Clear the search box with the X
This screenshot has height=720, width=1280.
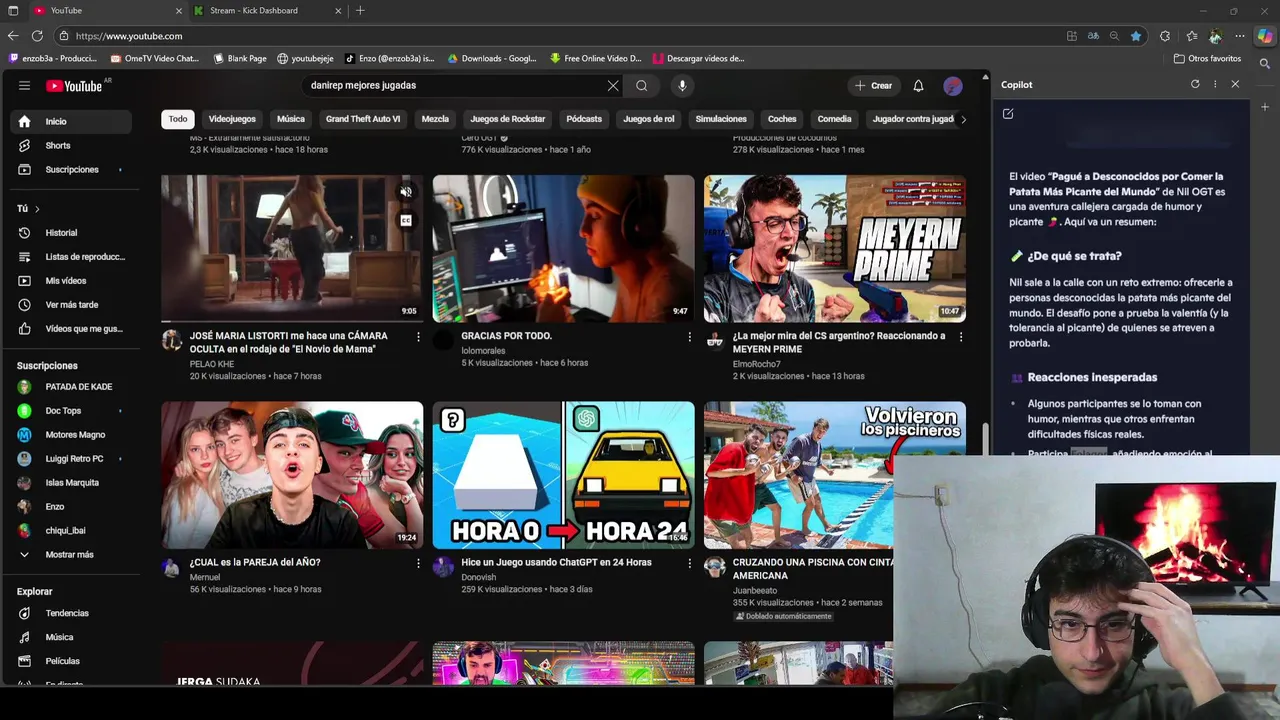point(613,86)
